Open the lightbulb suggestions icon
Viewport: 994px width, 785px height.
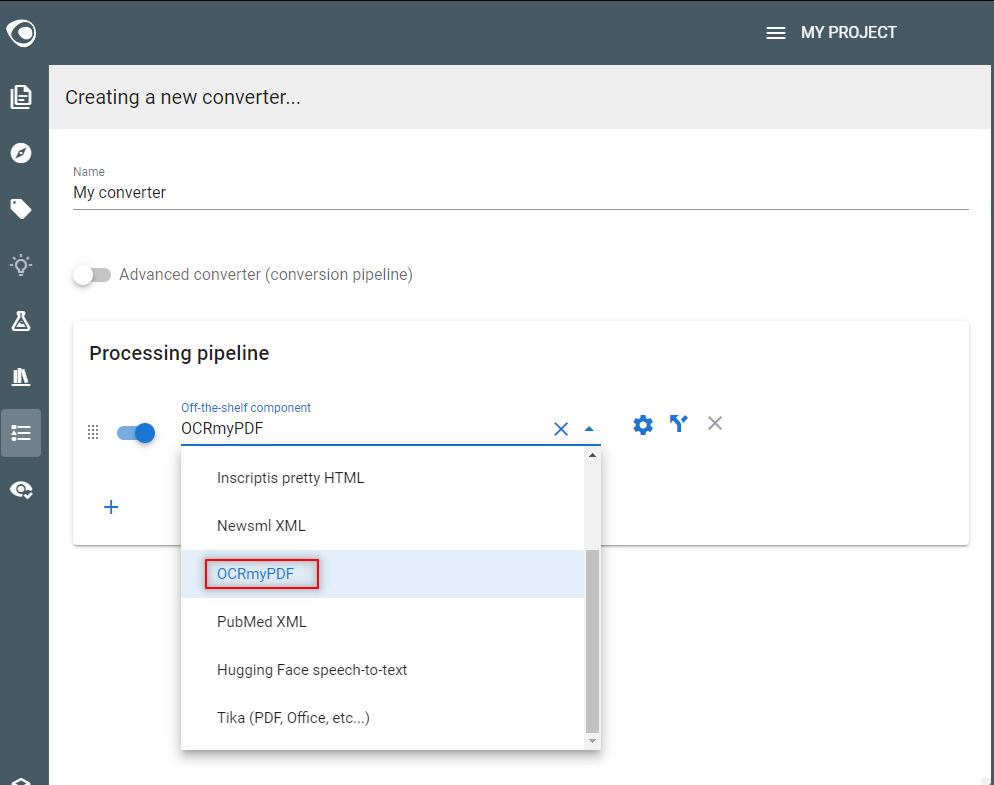pos(21,264)
